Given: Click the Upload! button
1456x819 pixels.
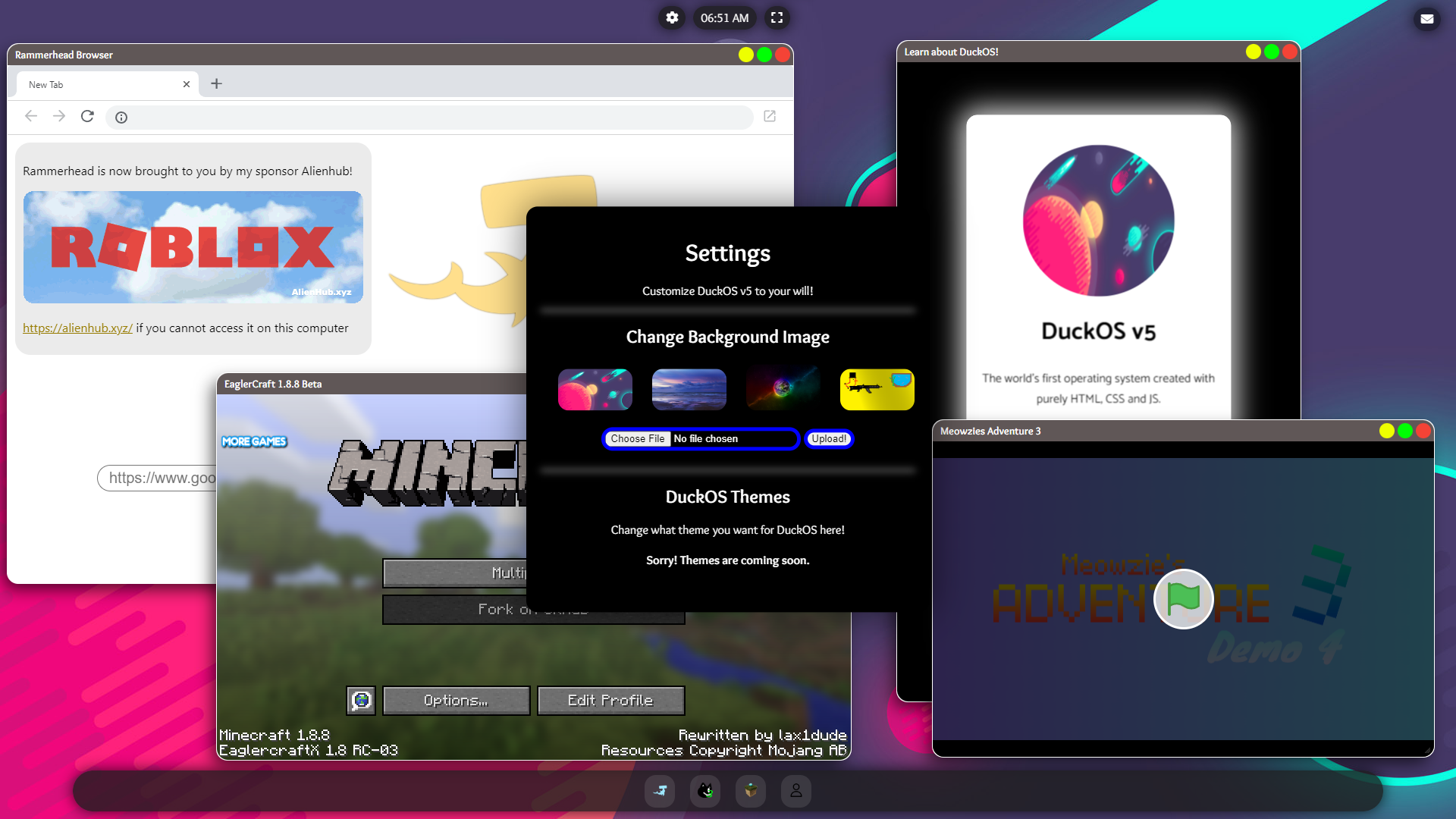Looking at the screenshot, I should (829, 438).
